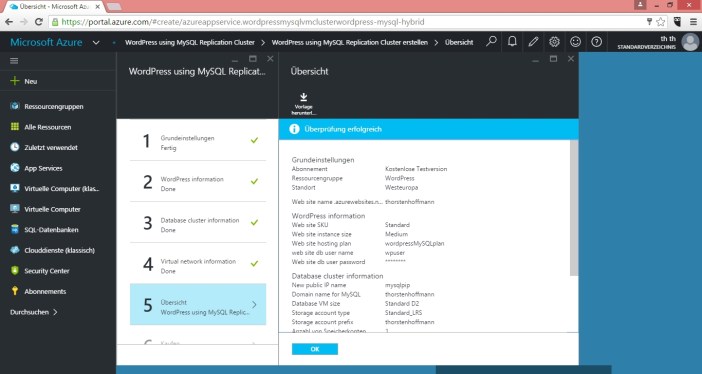Select step 2 WordPress information

tap(198, 181)
